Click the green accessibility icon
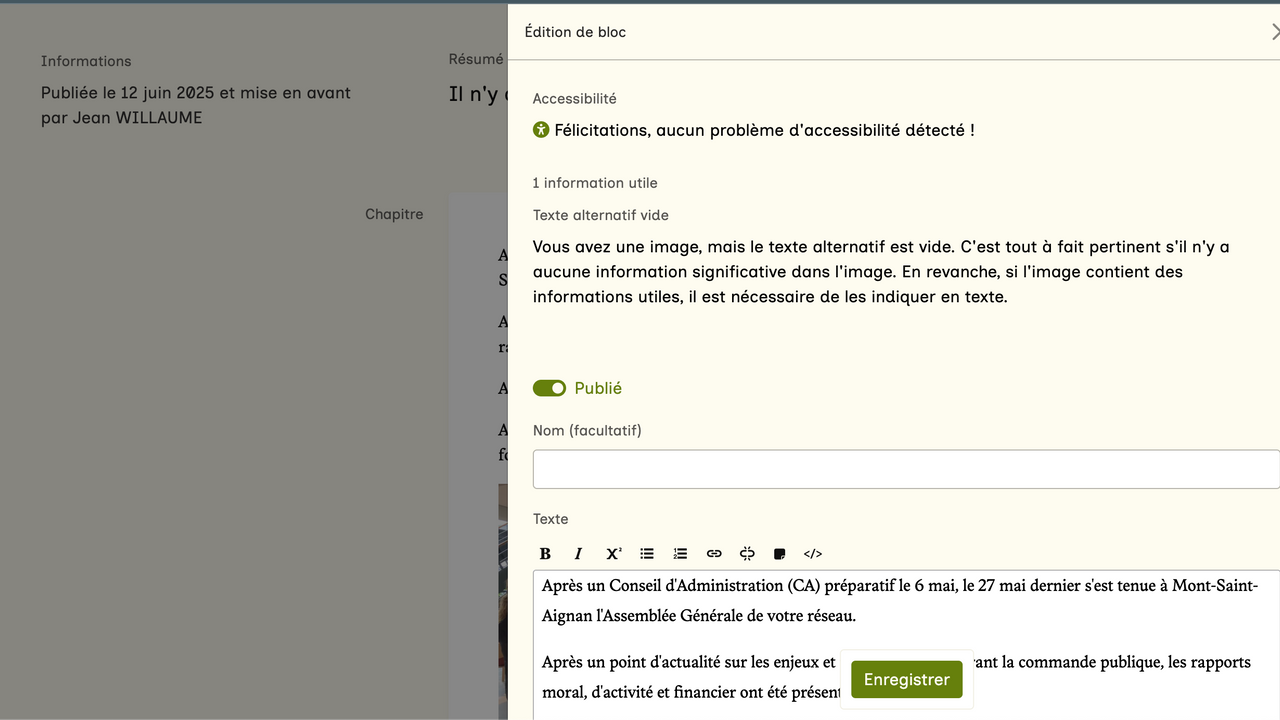This screenshot has width=1280, height=720. point(541,130)
